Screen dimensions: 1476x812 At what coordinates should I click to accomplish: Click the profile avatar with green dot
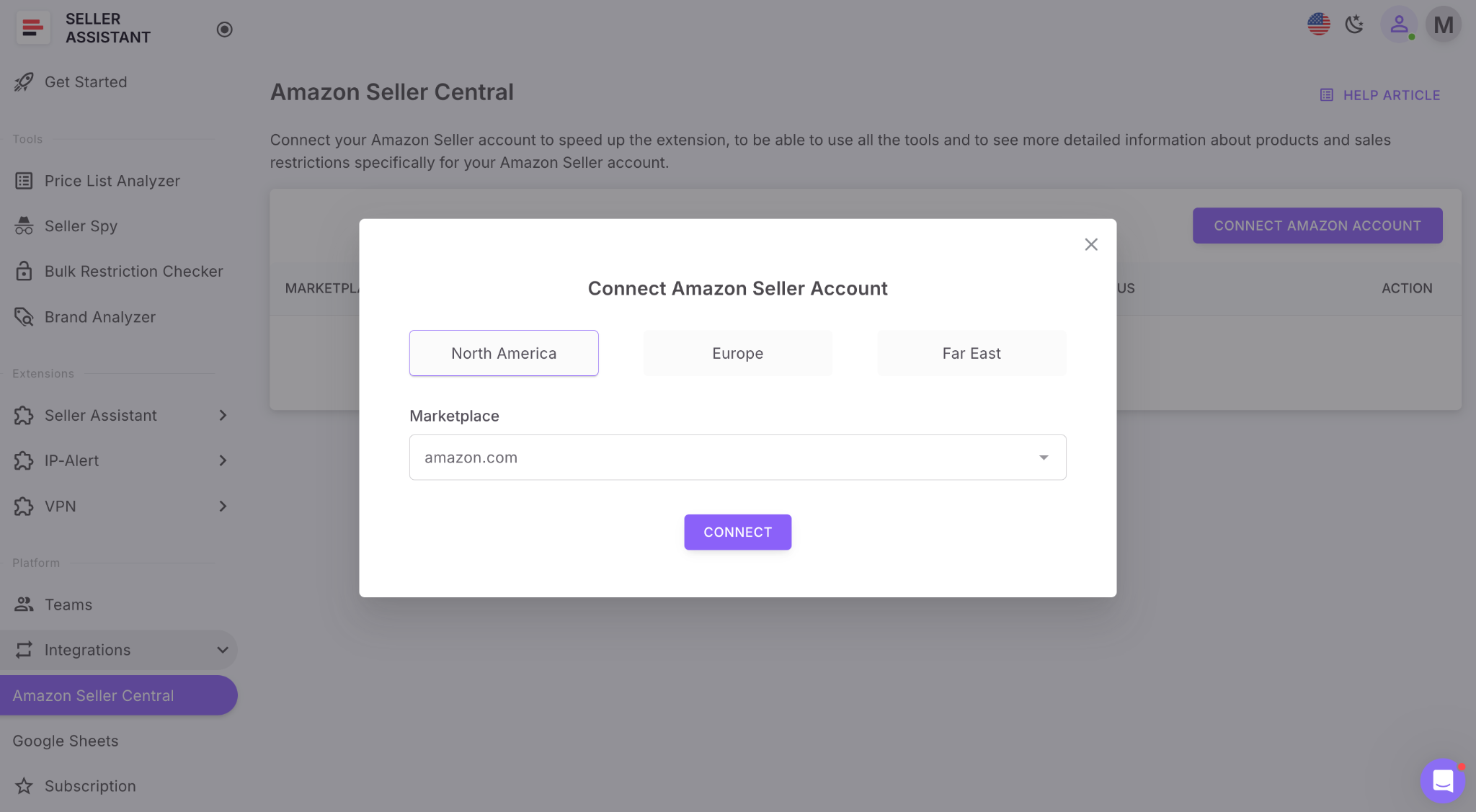point(1399,24)
